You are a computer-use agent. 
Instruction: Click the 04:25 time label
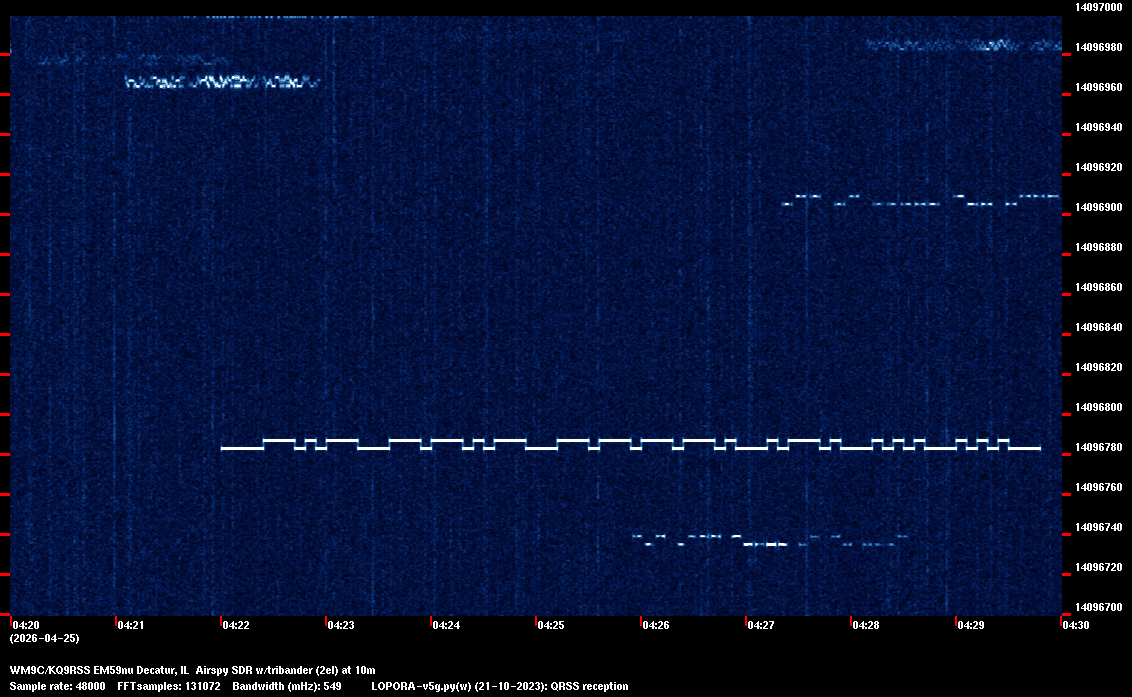[x=550, y=625]
